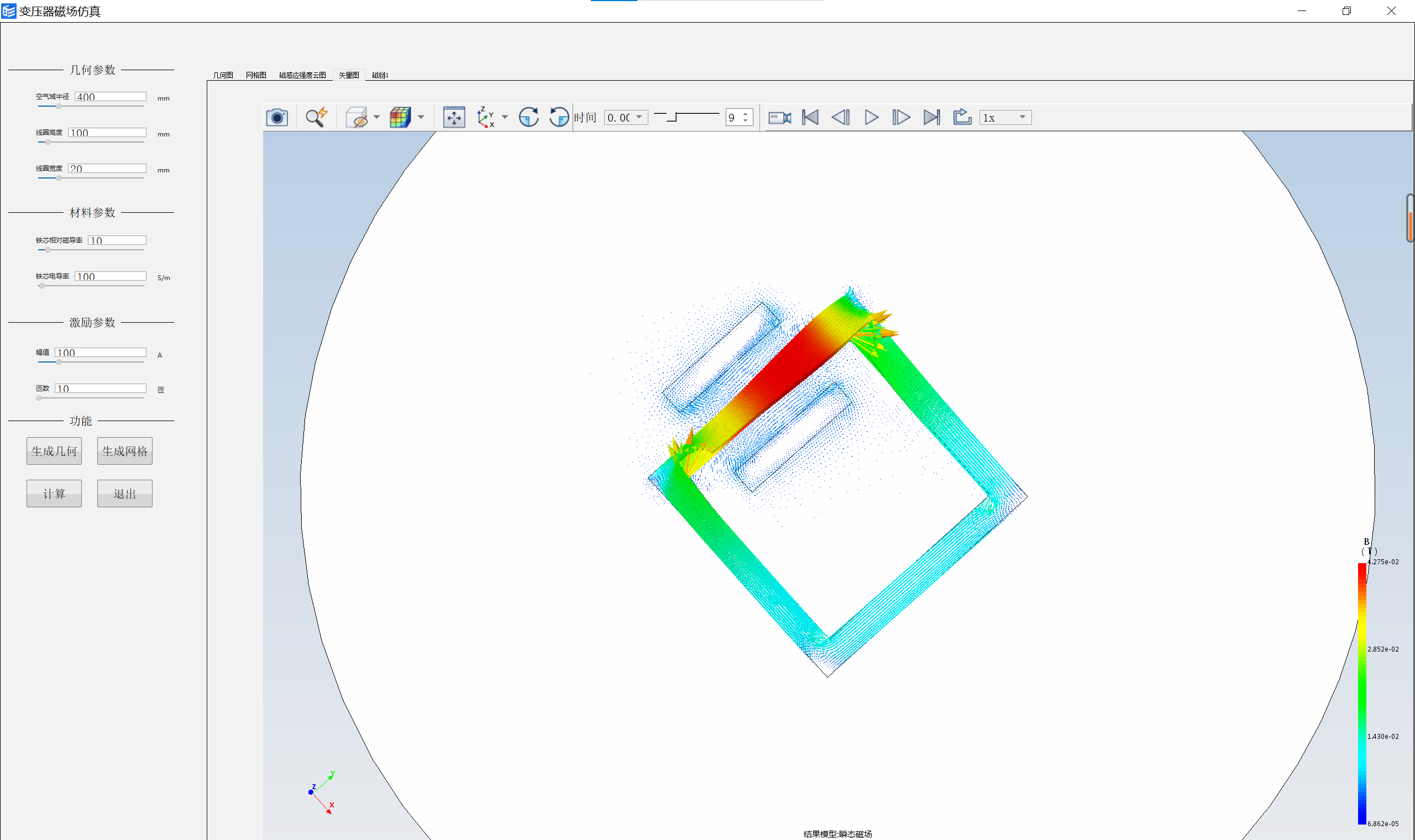Click the 退出 button
The image size is (1415, 840).
pyautogui.click(x=124, y=494)
